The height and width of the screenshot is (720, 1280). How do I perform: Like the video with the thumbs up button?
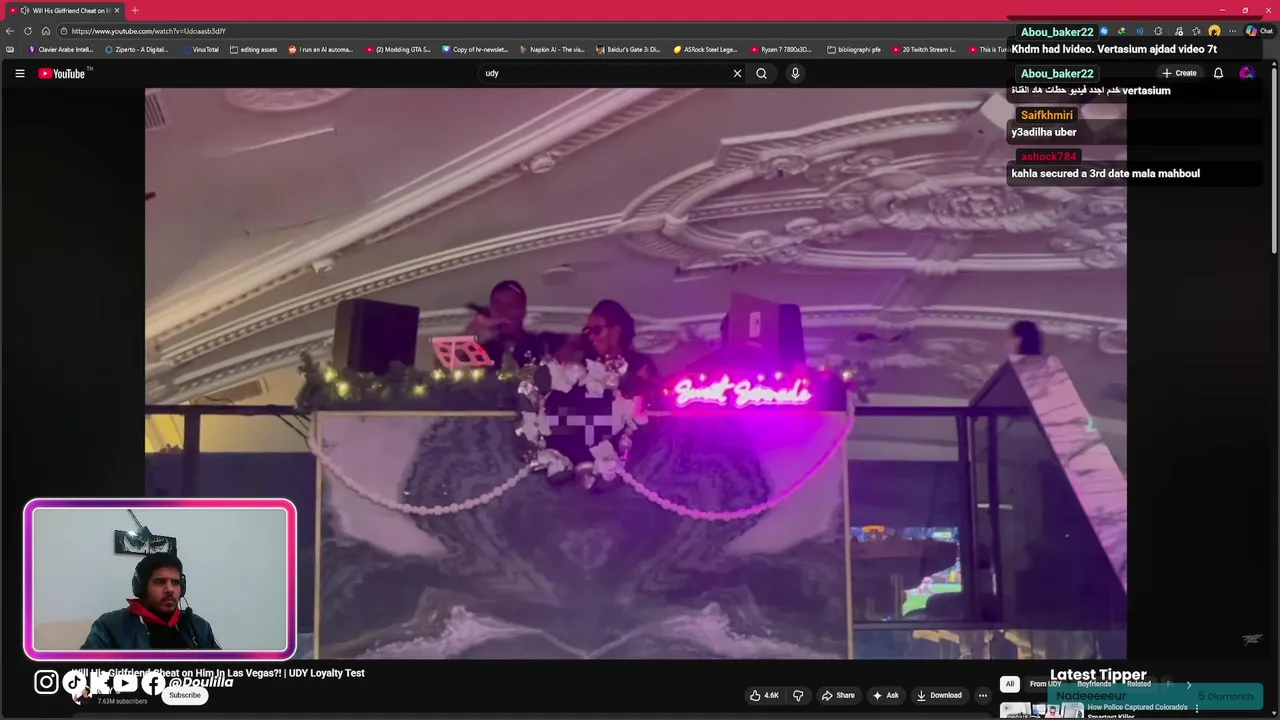point(765,695)
